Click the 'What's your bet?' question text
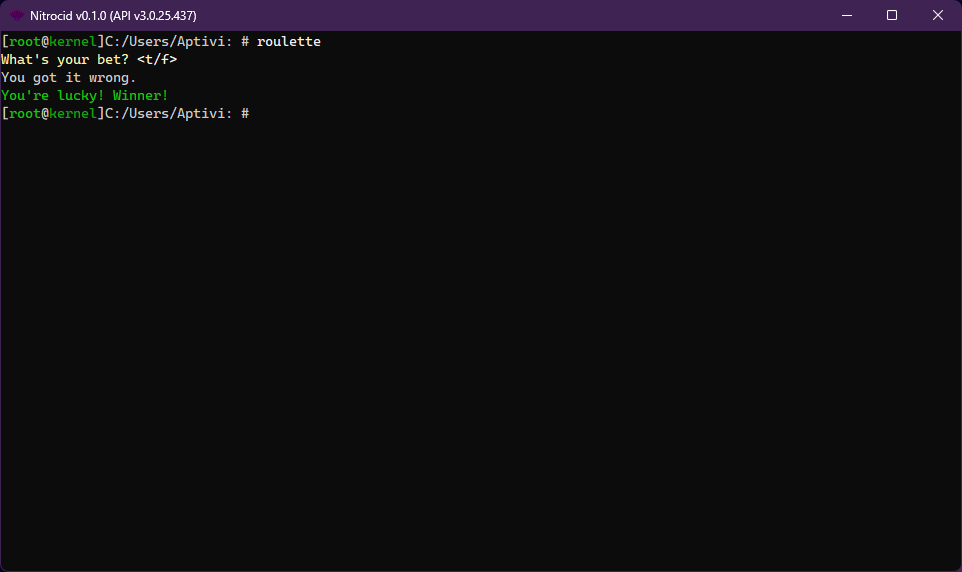This screenshot has width=962, height=572. [65, 60]
